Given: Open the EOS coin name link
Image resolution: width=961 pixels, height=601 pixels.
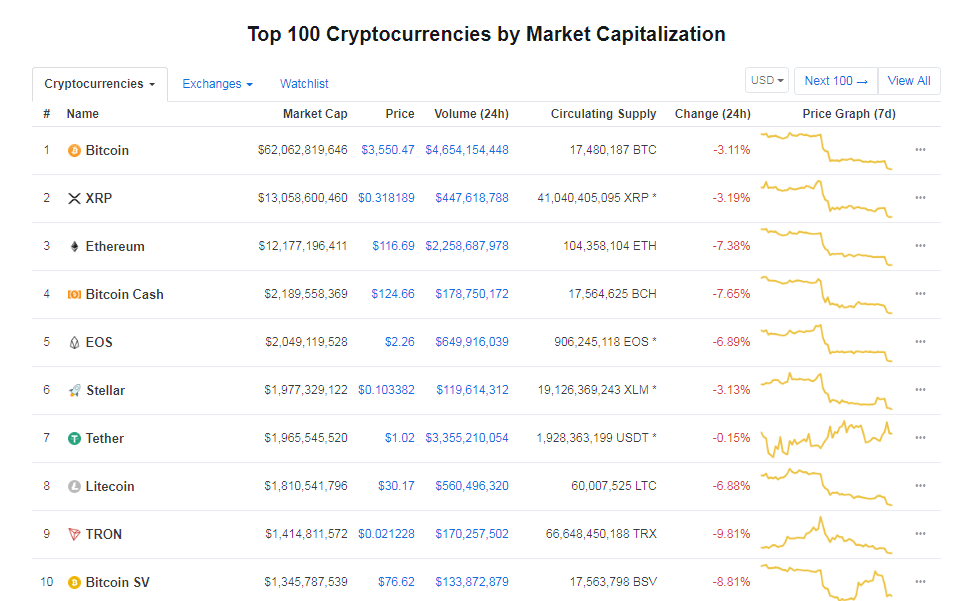Looking at the screenshot, I should (x=99, y=343).
